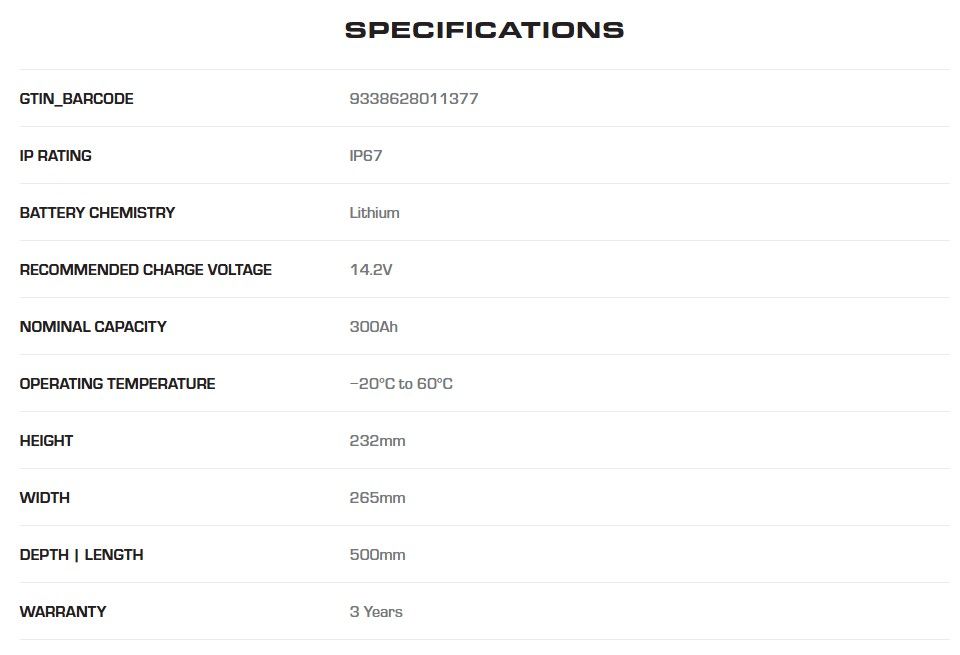The height and width of the screenshot is (655, 960).
Task: Click the RECOMMENDED CHARGE VOLTAGE label
Action: click(145, 270)
